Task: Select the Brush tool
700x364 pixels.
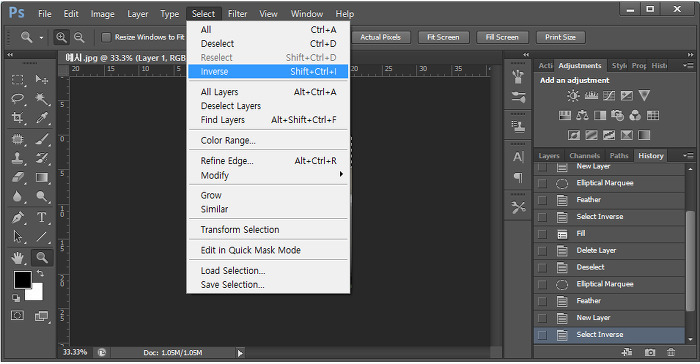Action: 42,139
